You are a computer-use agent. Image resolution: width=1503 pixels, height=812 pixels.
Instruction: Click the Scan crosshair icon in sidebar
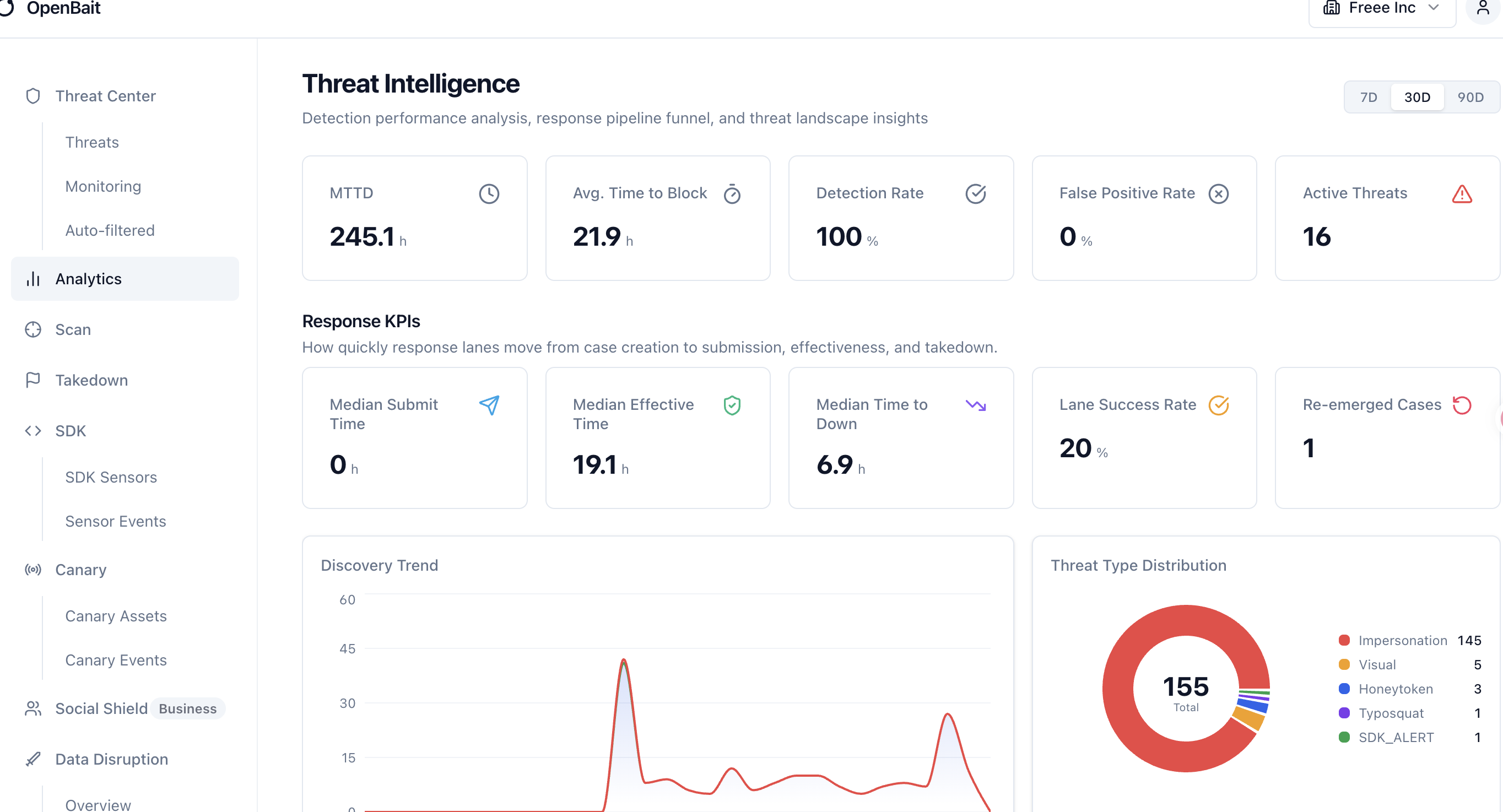(33, 329)
